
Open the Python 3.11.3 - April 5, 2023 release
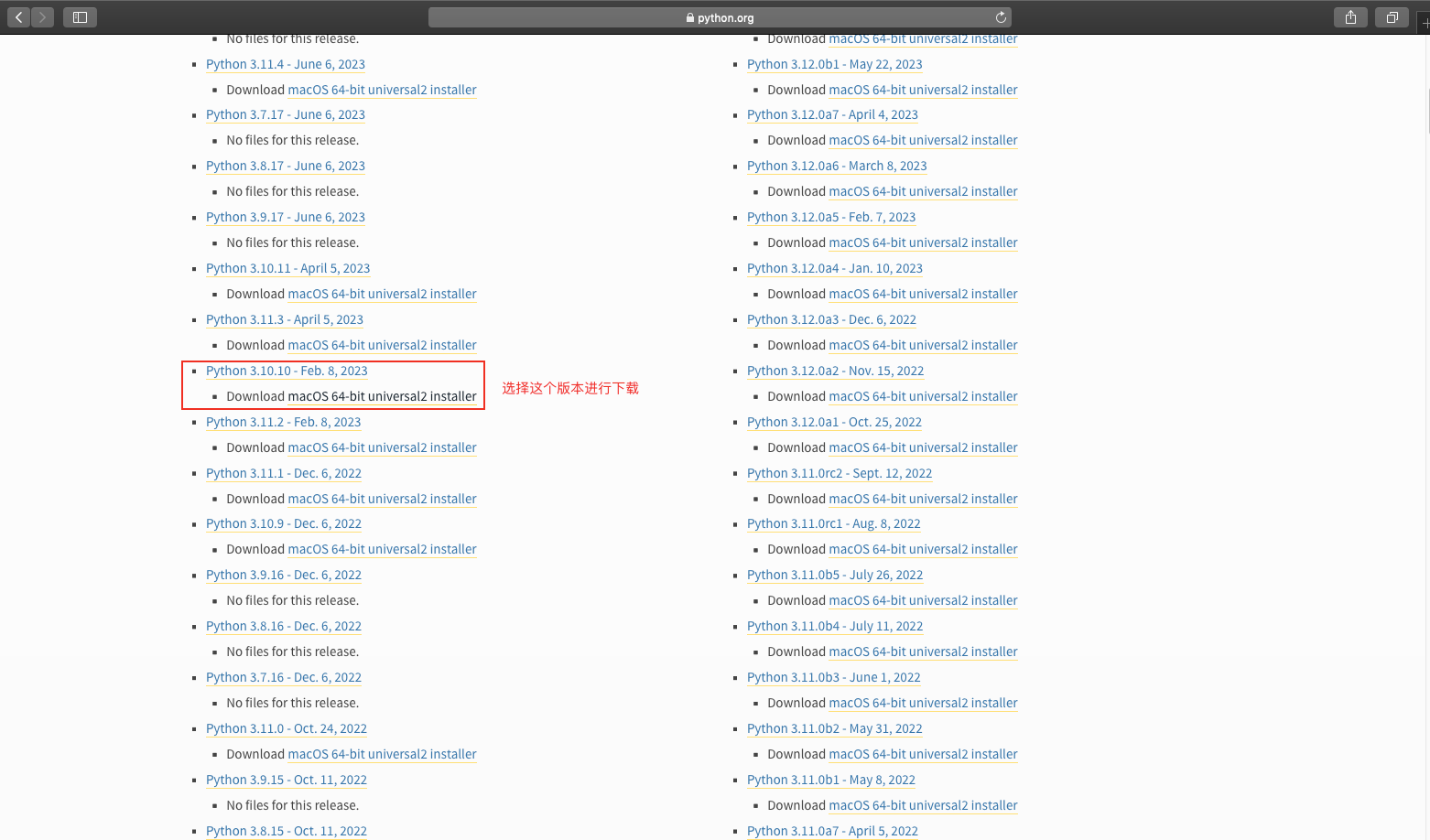click(285, 319)
